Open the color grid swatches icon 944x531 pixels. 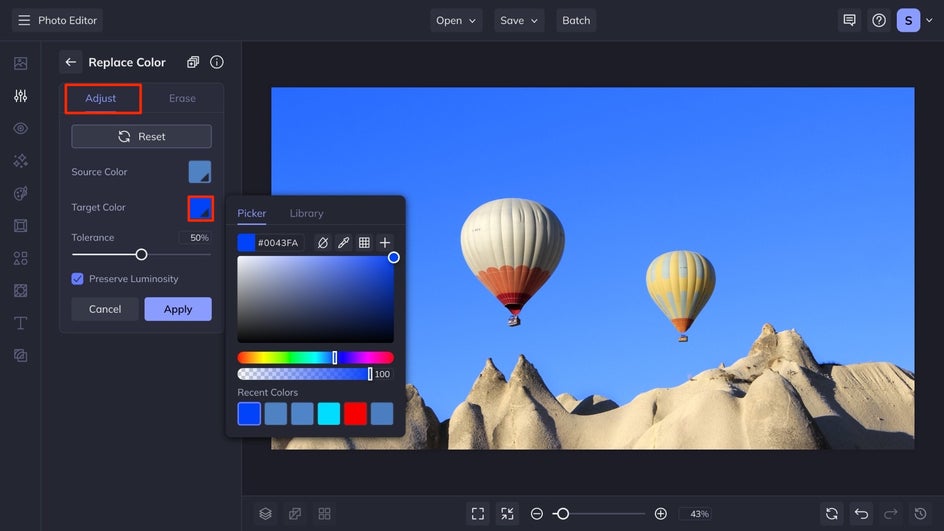[364, 243]
